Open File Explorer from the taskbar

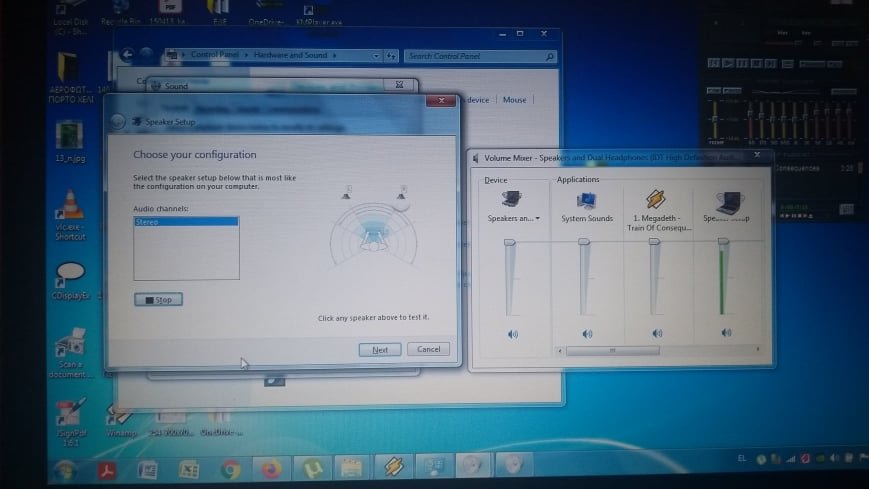351,468
